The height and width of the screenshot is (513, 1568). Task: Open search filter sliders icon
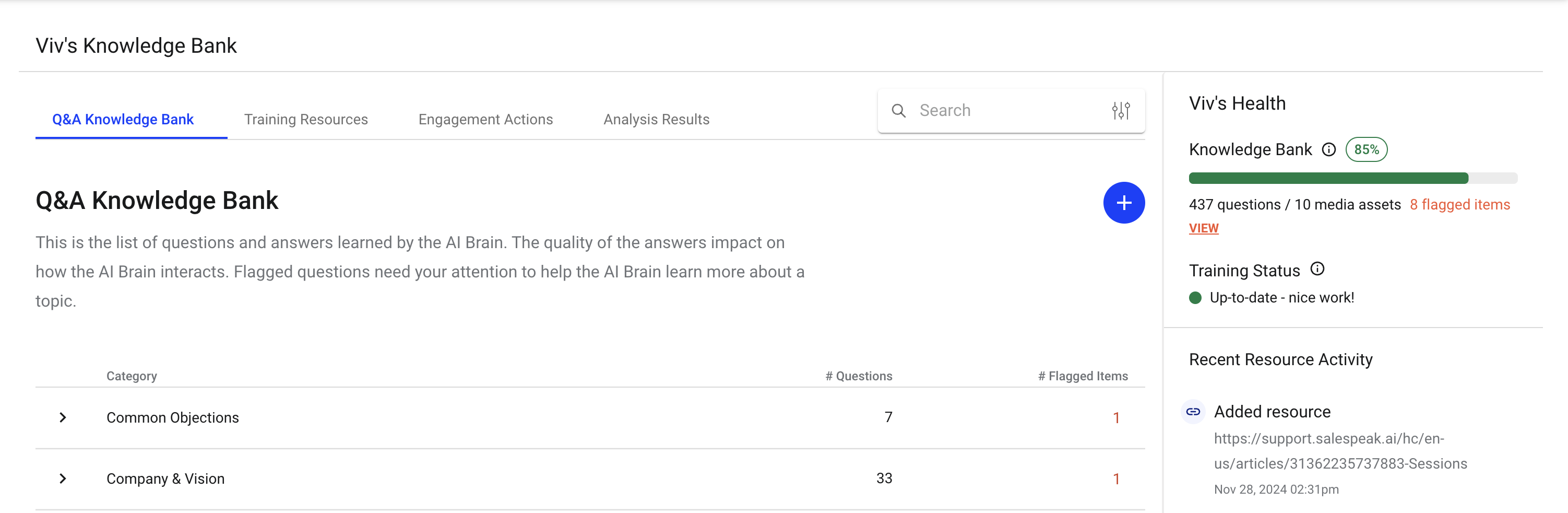1120,111
